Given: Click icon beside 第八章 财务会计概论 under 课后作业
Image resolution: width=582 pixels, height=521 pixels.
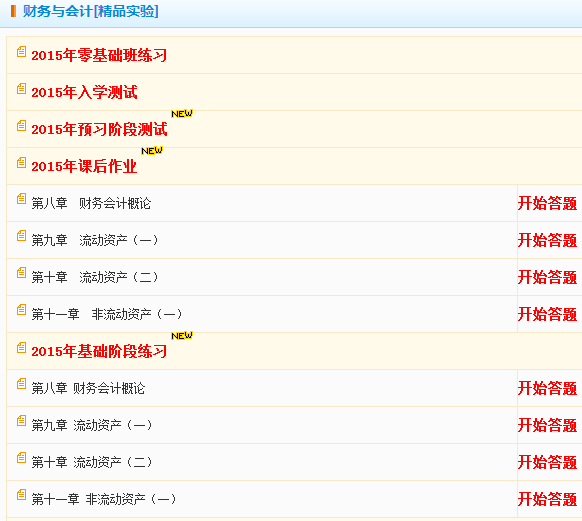Looking at the screenshot, I should 22,199.
